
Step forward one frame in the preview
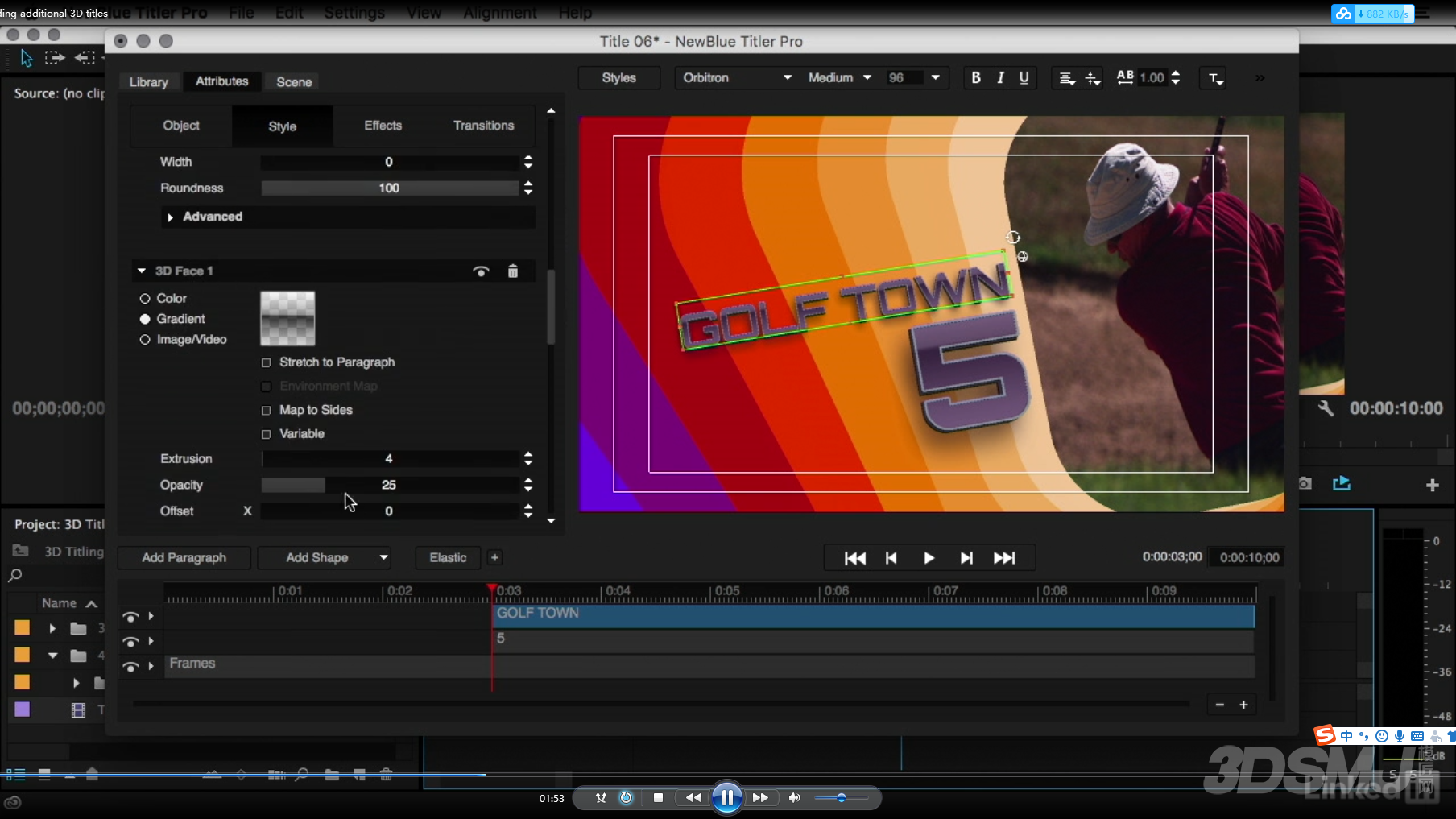966,558
